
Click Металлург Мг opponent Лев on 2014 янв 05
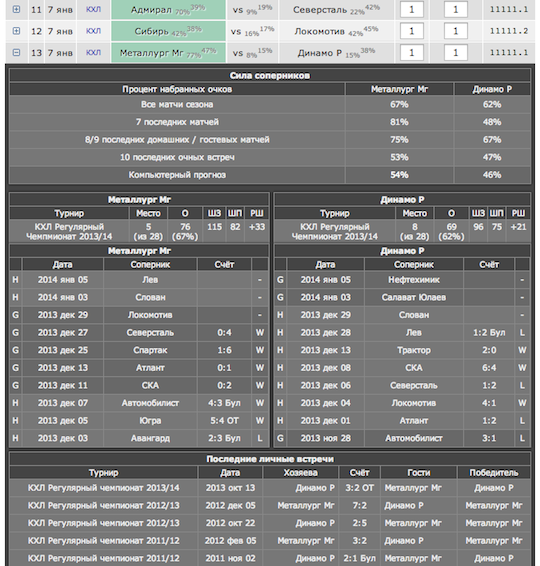[x=150, y=280]
